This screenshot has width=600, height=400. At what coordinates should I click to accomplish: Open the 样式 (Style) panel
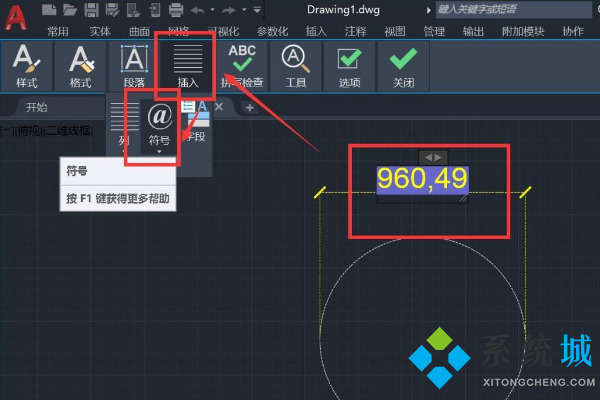click(27, 67)
